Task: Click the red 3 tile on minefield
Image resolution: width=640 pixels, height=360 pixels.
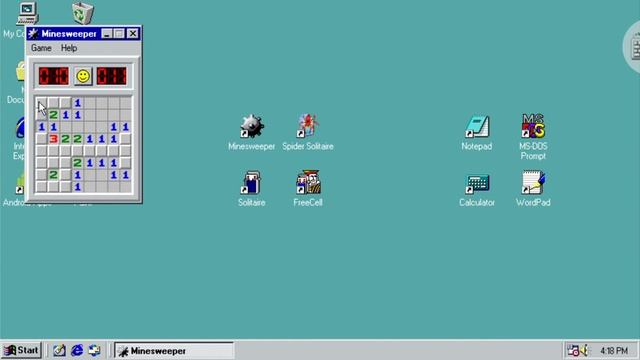Action: click(x=53, y=139)
